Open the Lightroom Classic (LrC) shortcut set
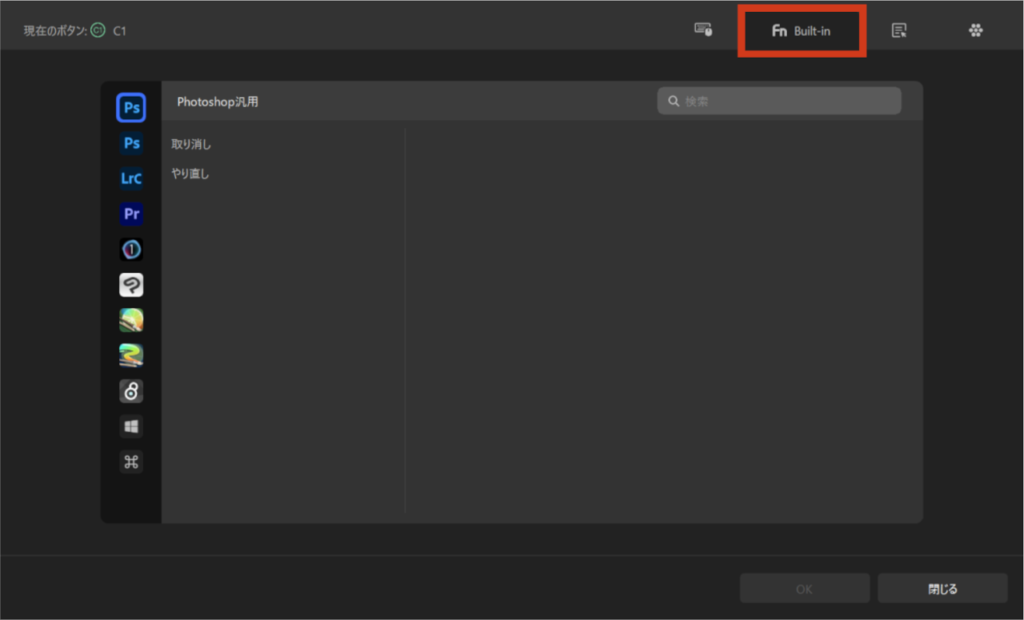The width and height of the screenshot is (1024, 620). click(x=131, y=179)
